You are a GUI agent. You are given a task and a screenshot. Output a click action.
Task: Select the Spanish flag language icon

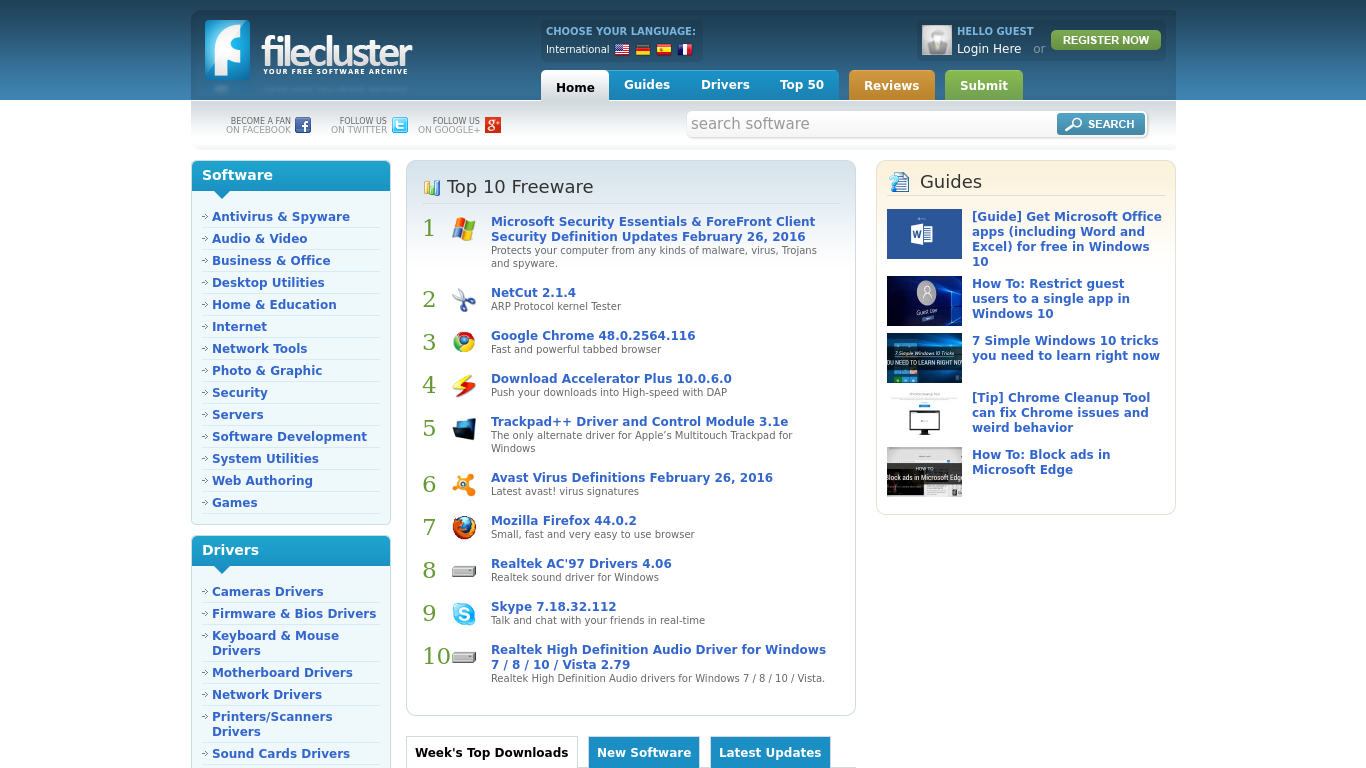664,49
